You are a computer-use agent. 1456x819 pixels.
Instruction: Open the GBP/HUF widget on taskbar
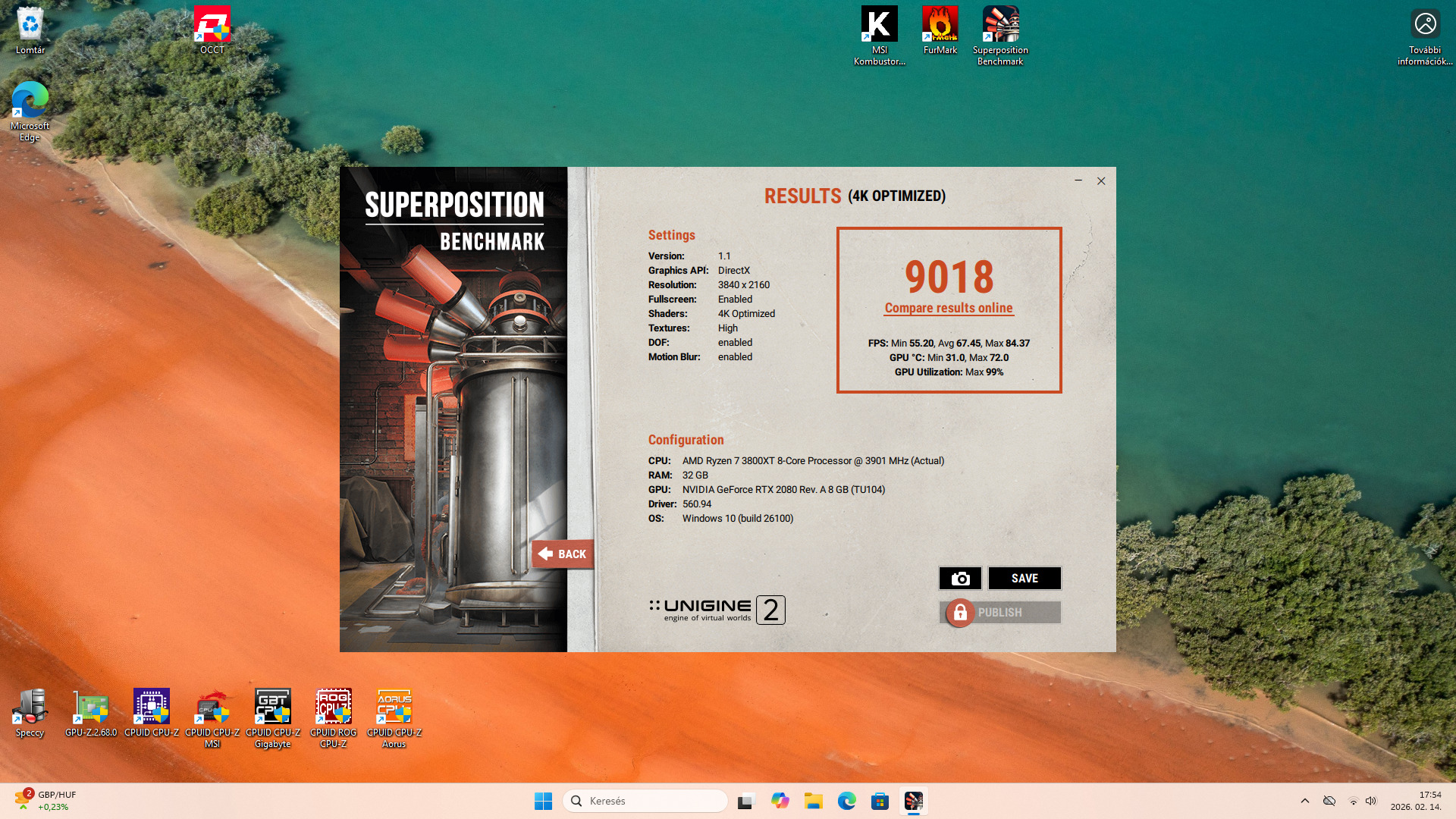[45, 801]
